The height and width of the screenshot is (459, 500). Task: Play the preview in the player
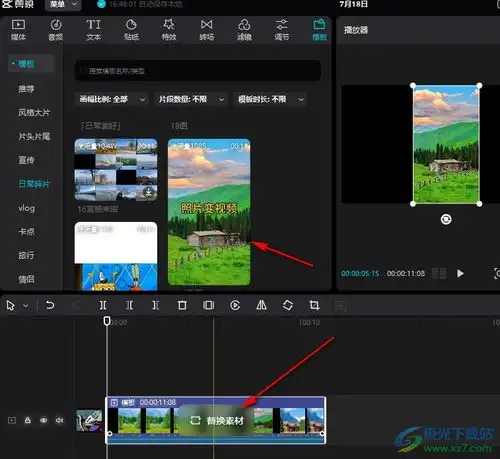(x=460, y=273)
